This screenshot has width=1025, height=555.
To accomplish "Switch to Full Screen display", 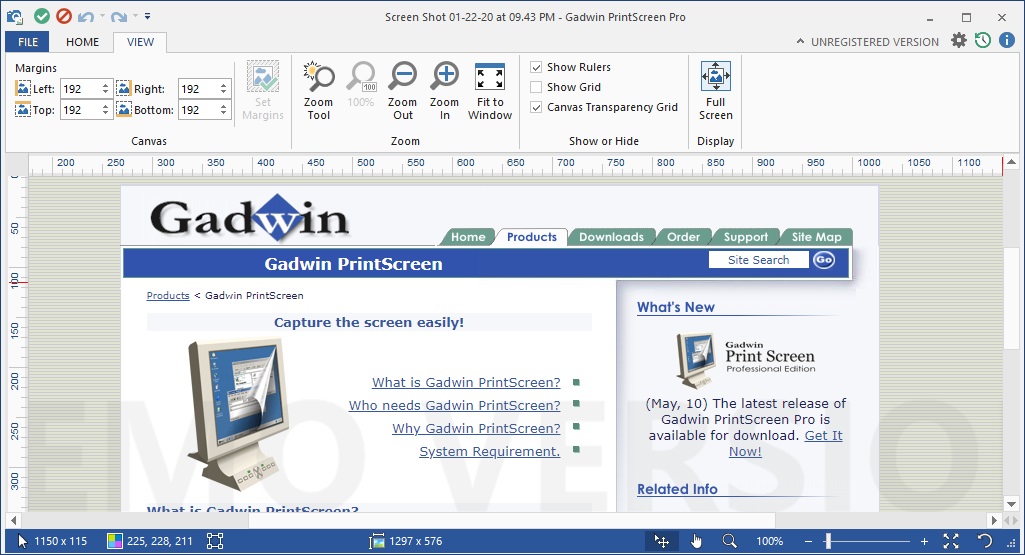I will [x=716, y=91].
